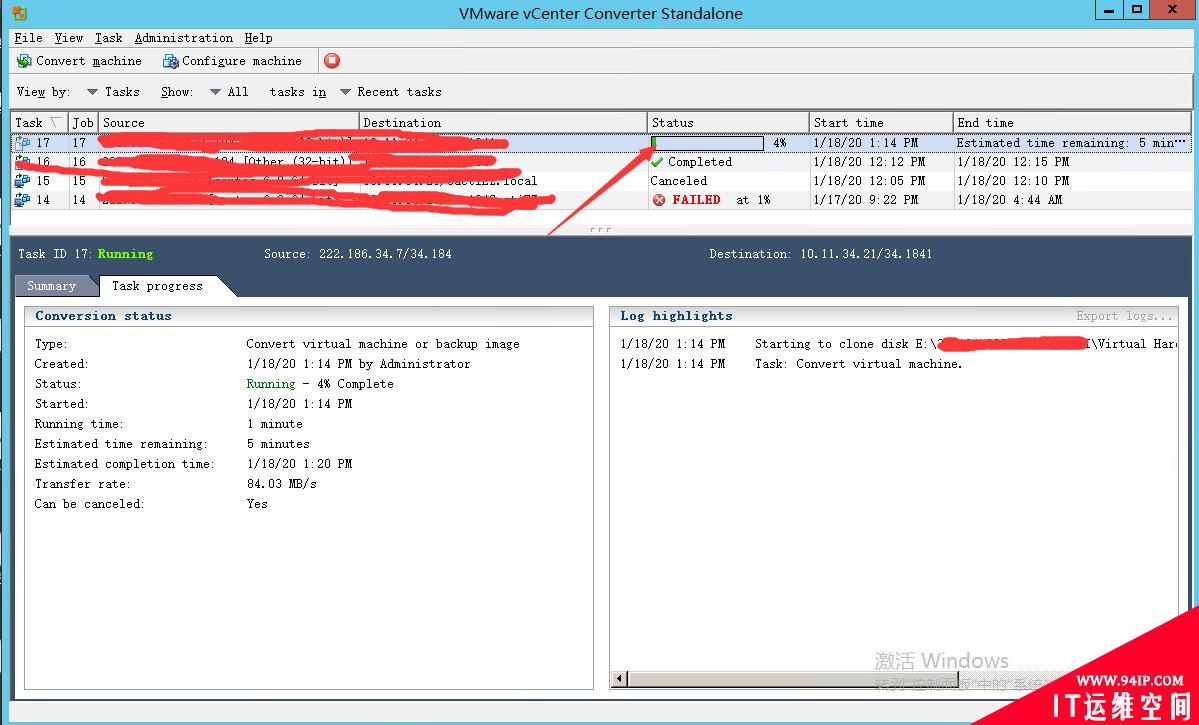
Task: Click the log scrollbar left arrow
Action: click(620, 679)
